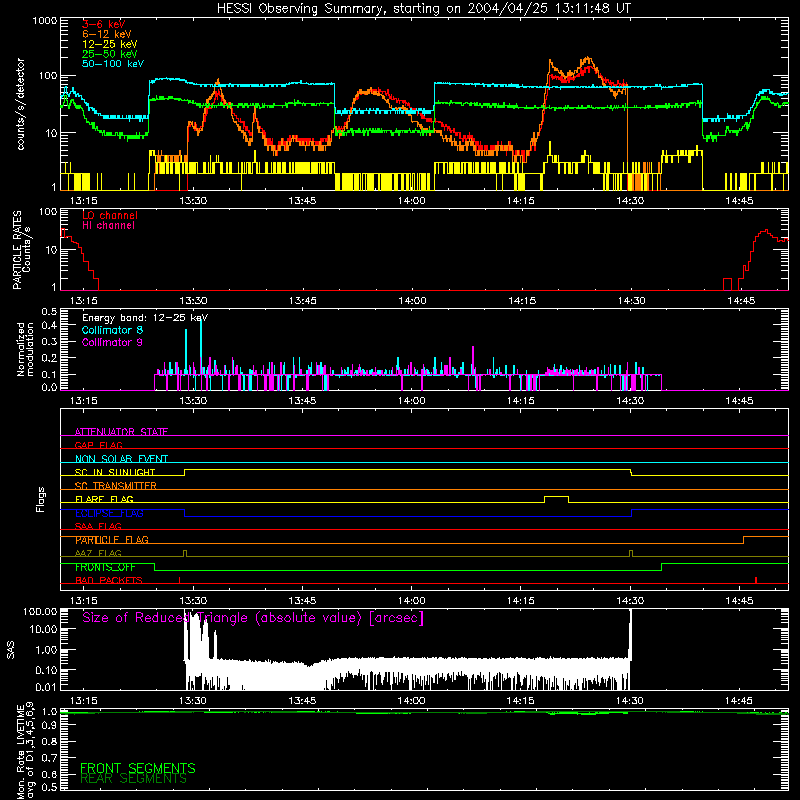Click the ECLIPSE FLAG label
Image resolution: width=800 pixels, height=800 pixels.
109,513
